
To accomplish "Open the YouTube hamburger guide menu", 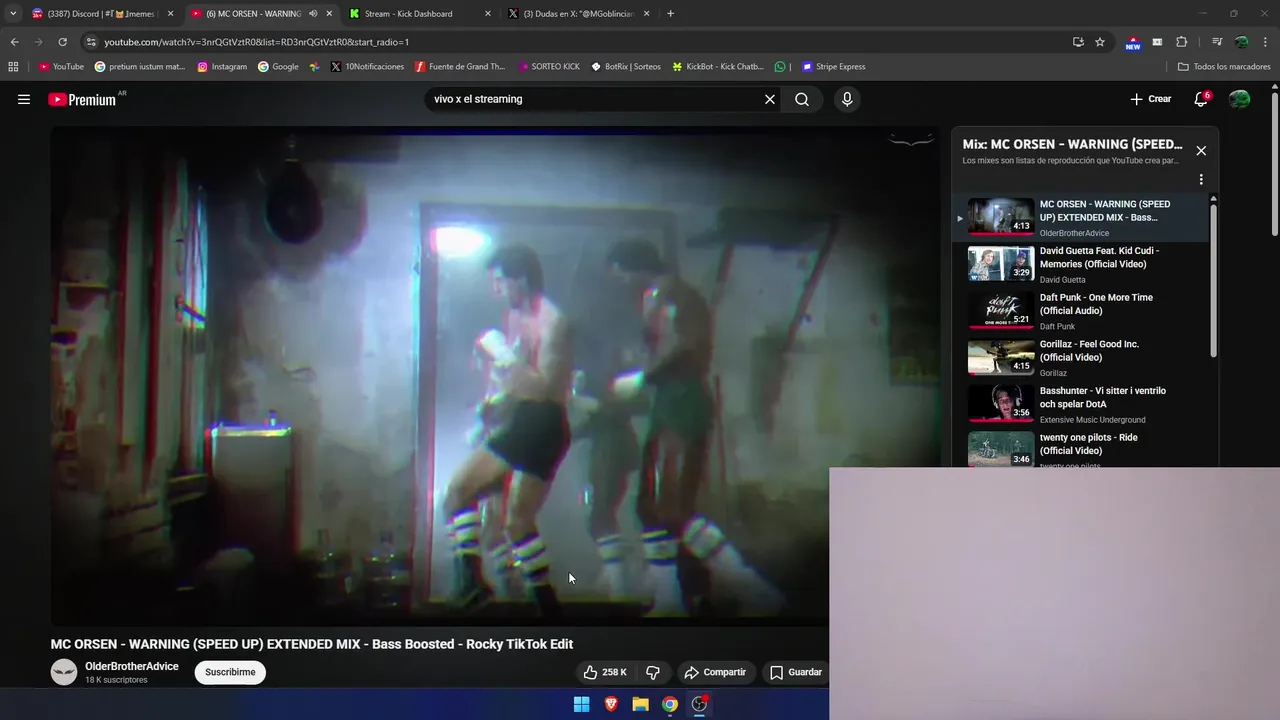I will tap(24, 99).
